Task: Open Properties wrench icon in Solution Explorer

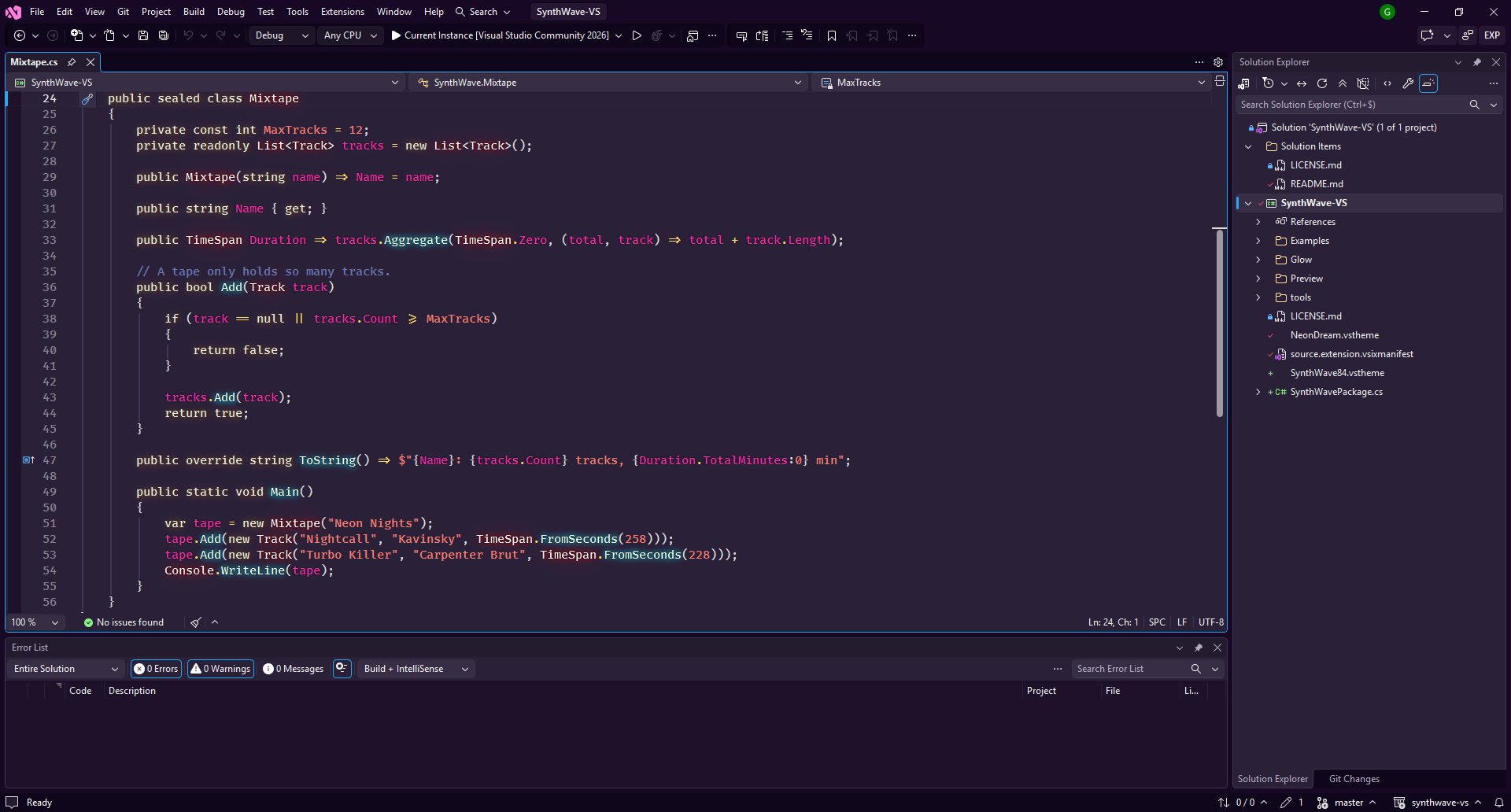Action: 1408,83
